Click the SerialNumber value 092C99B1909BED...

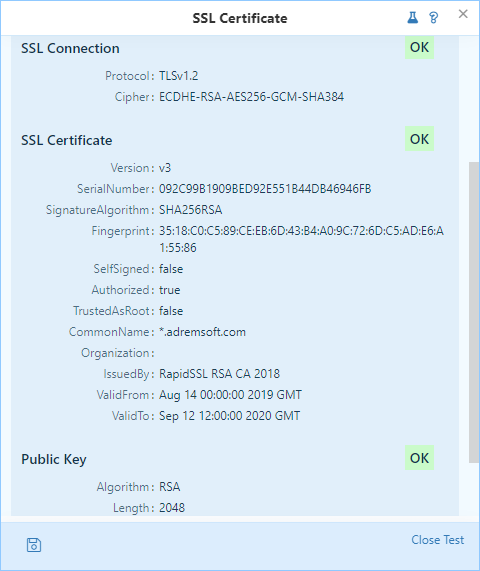point(265,189)
